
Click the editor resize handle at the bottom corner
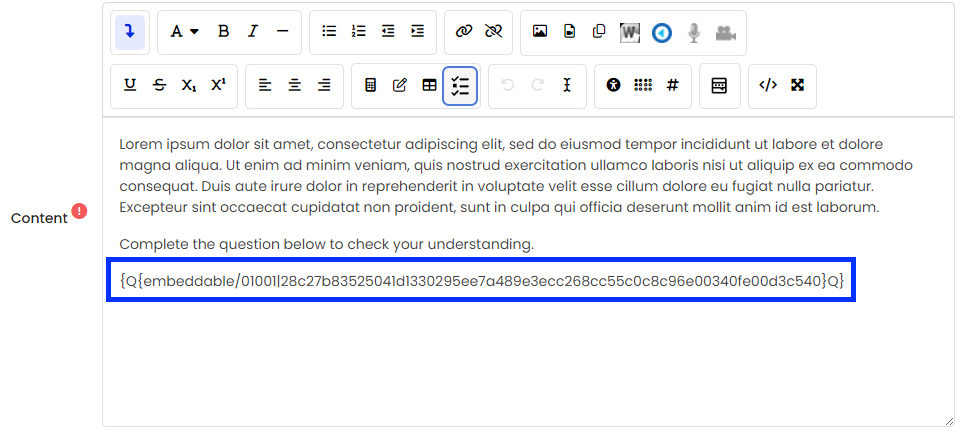949,421
